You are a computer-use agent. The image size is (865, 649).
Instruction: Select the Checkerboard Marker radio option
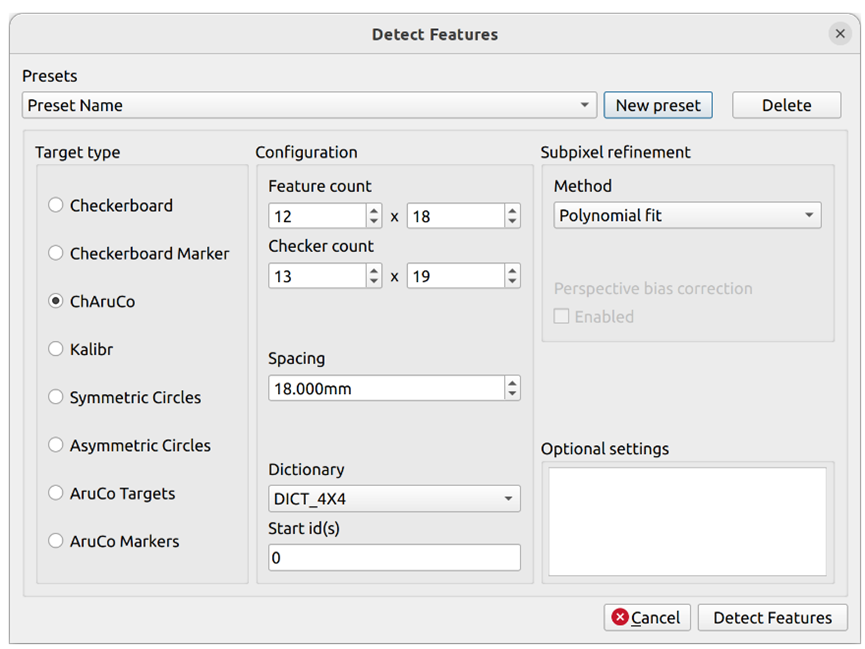tap(56, 254)
